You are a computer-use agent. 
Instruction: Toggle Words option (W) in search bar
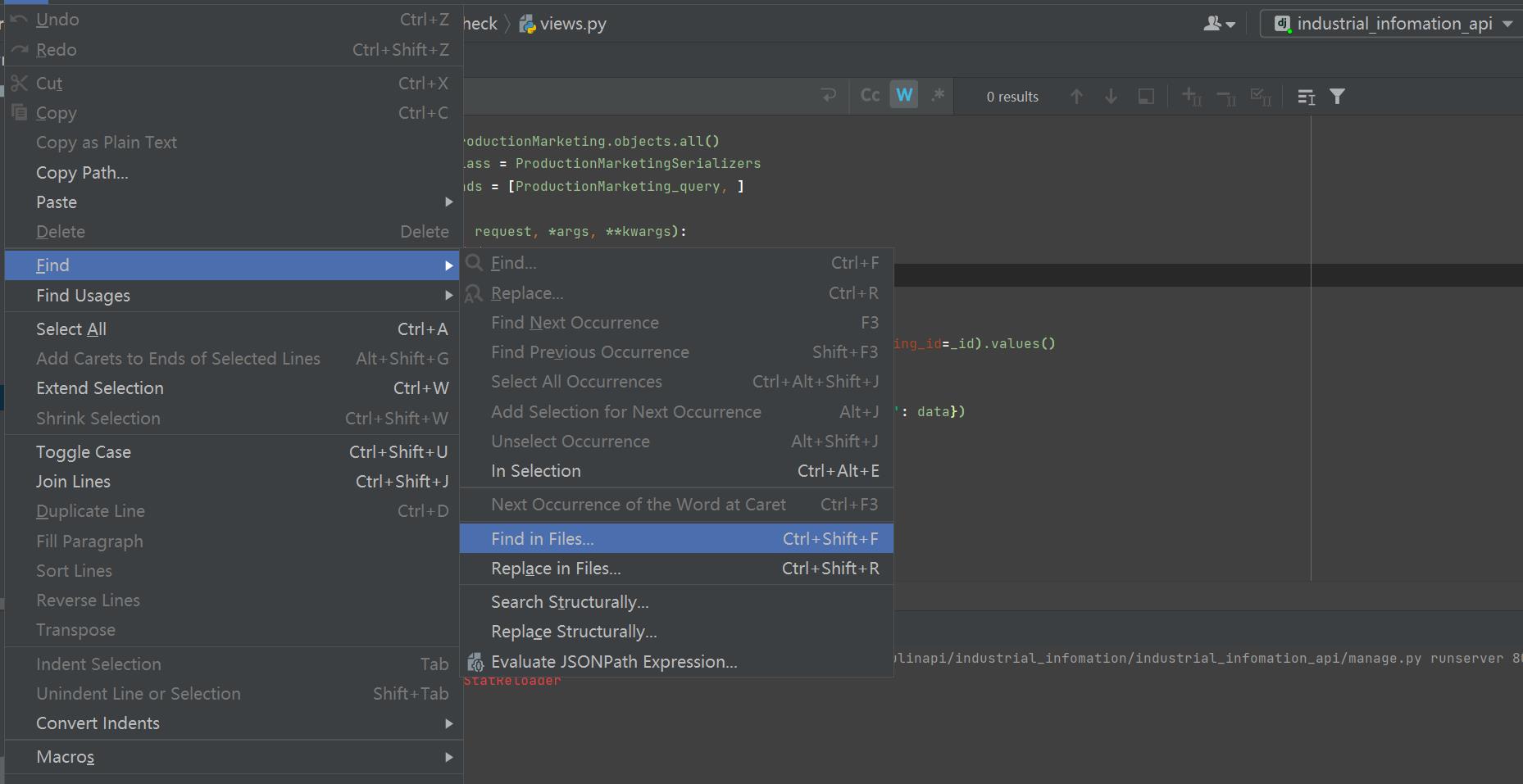[904, 96]
